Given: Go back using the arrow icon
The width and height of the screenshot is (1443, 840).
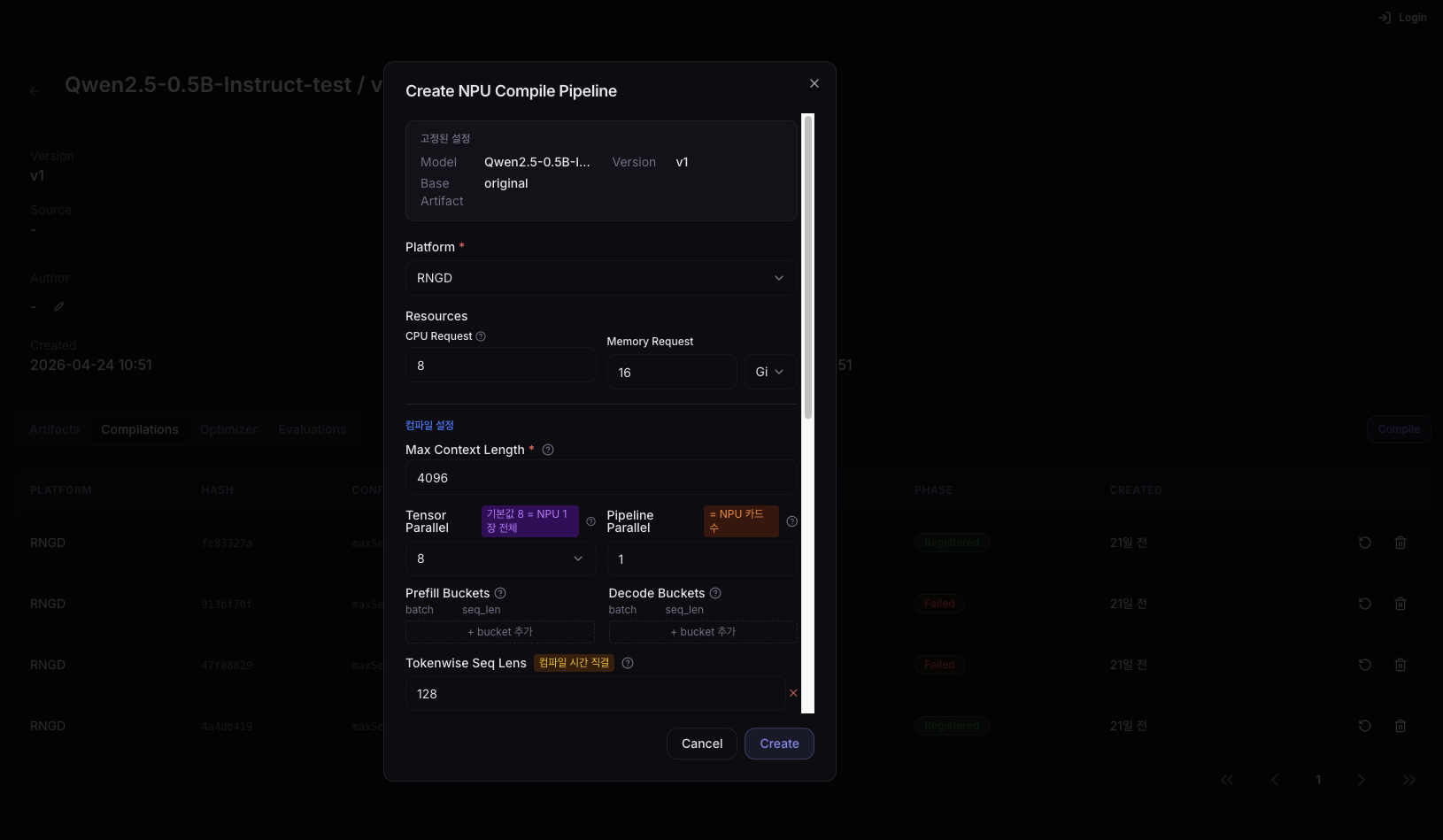Looking at the screenshot, I should 35,91.
